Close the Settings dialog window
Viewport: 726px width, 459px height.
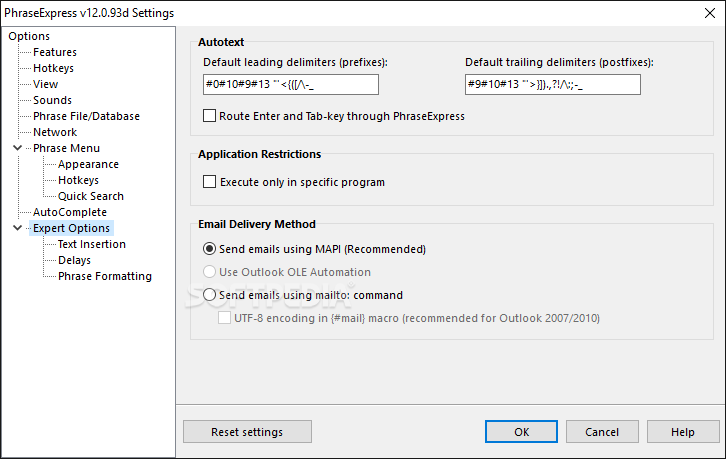click(710, 13)
